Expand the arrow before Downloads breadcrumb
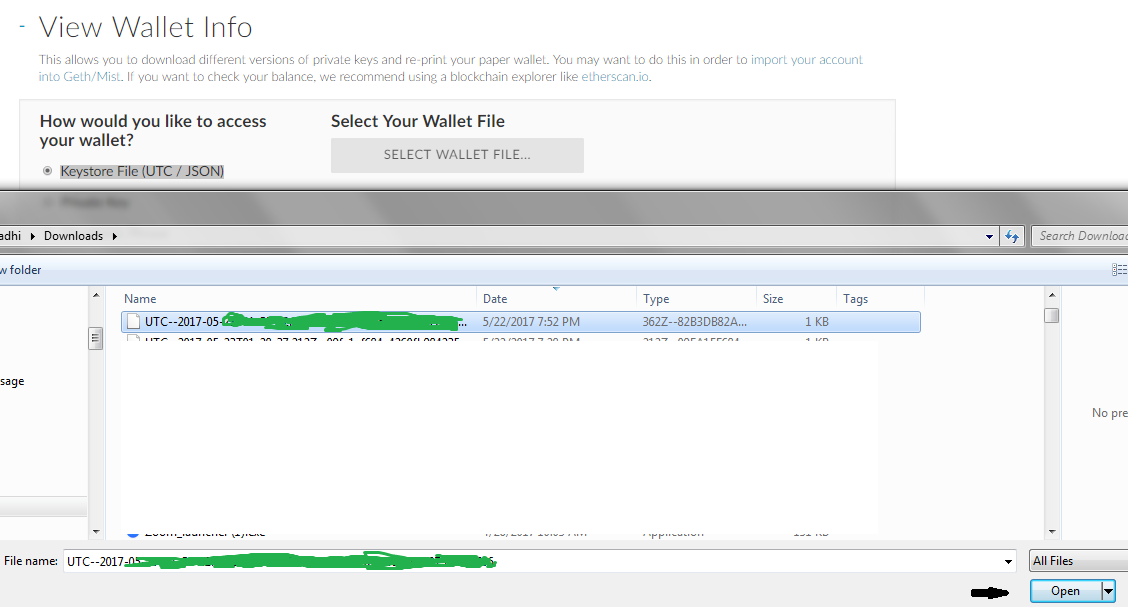1128x607 pixels. [32, 236]
